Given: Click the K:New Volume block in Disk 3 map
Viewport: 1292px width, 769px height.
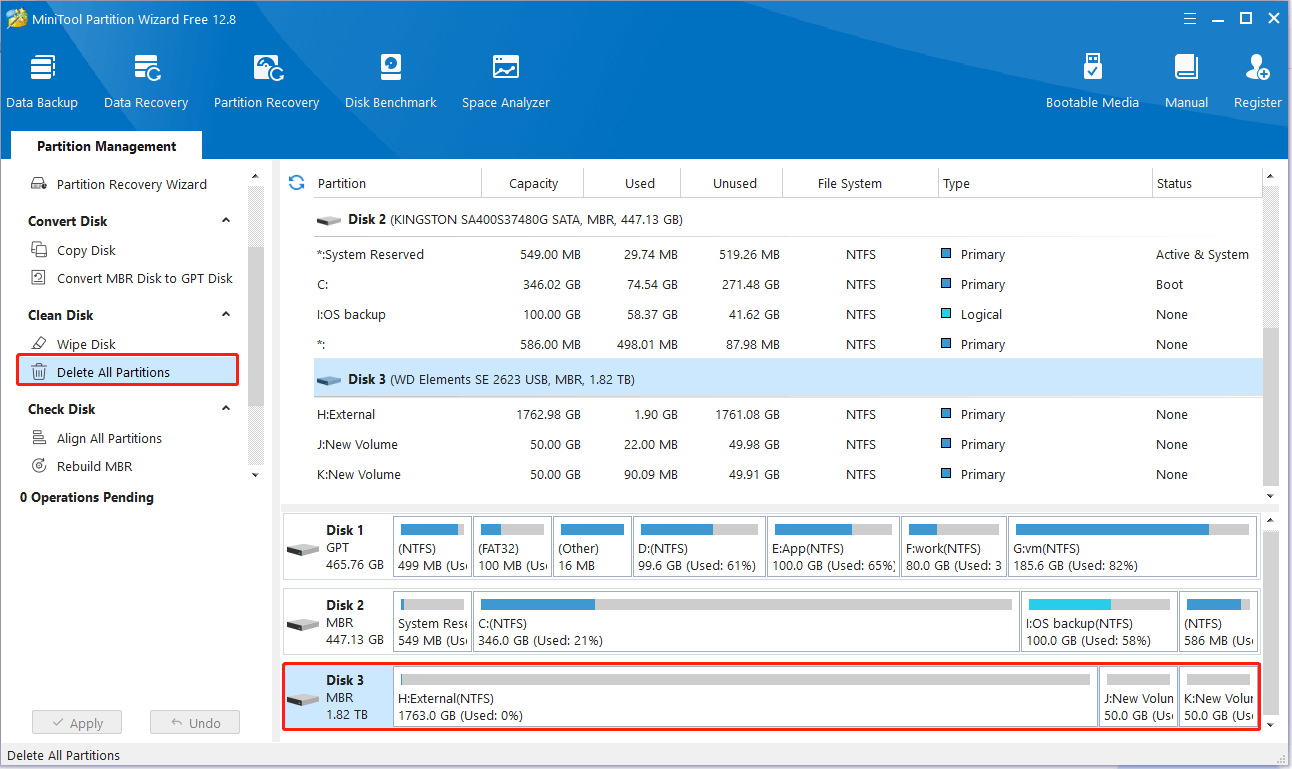Looking at the screenshot, I should pos(1218,698).
